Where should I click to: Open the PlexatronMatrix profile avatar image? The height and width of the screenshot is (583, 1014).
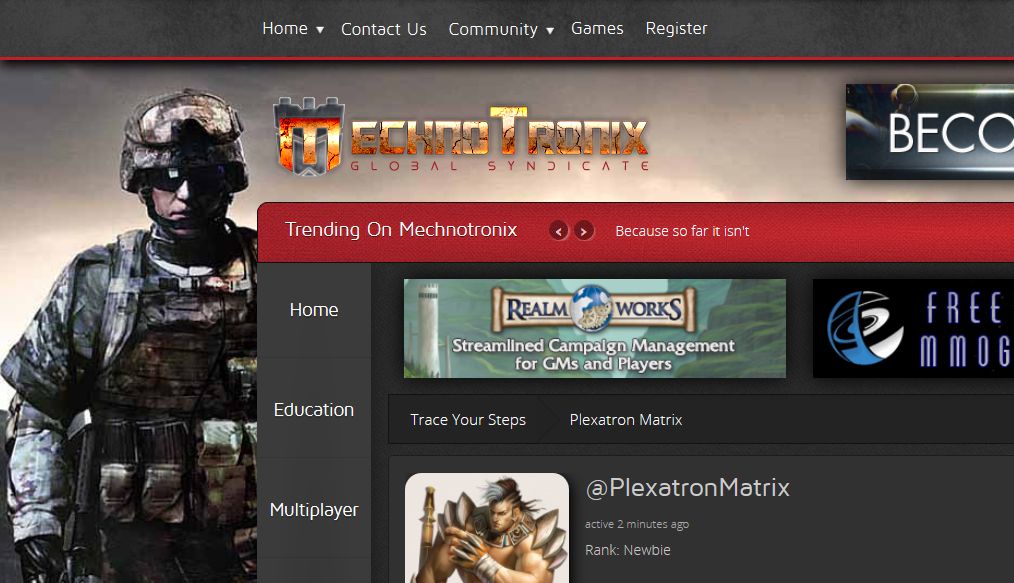point(487,528)
